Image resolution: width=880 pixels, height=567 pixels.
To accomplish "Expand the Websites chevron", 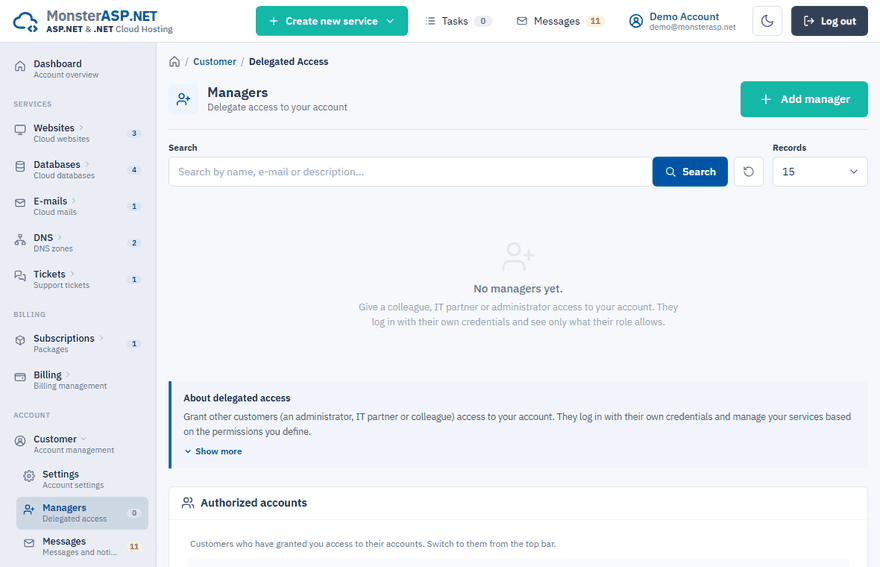I will [81, 127].
